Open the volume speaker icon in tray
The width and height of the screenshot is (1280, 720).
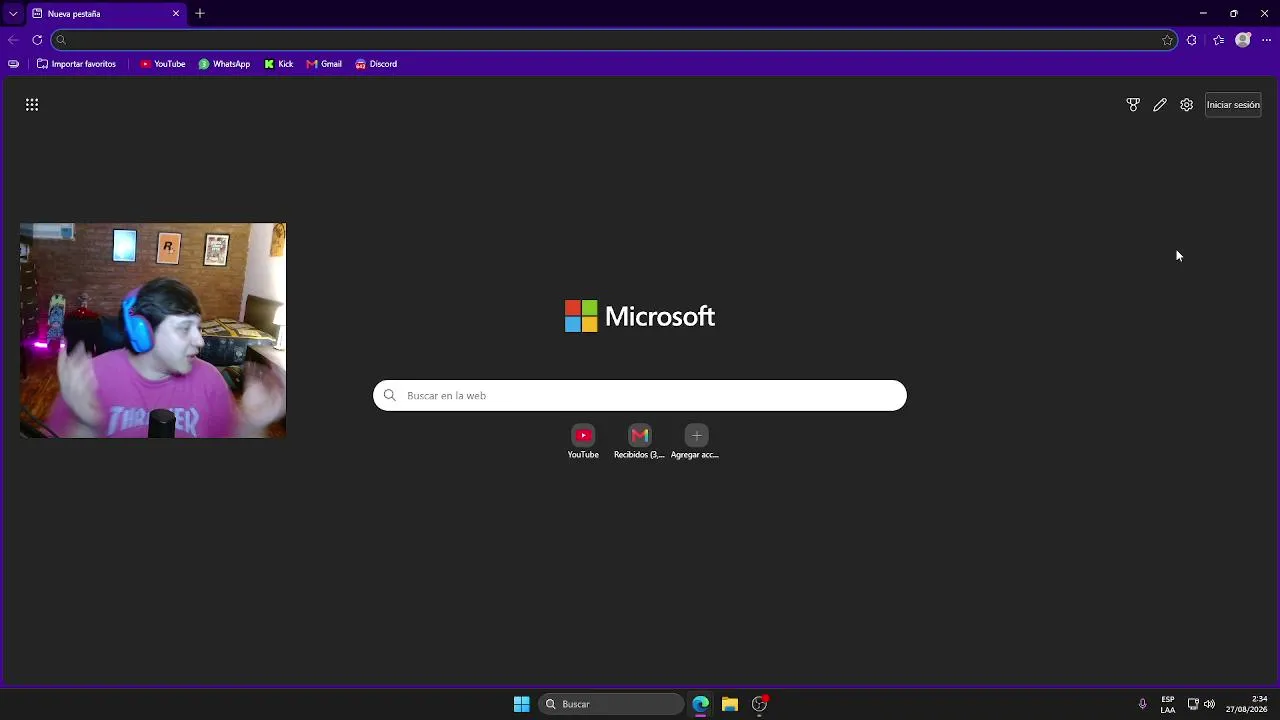(1210, 704)
